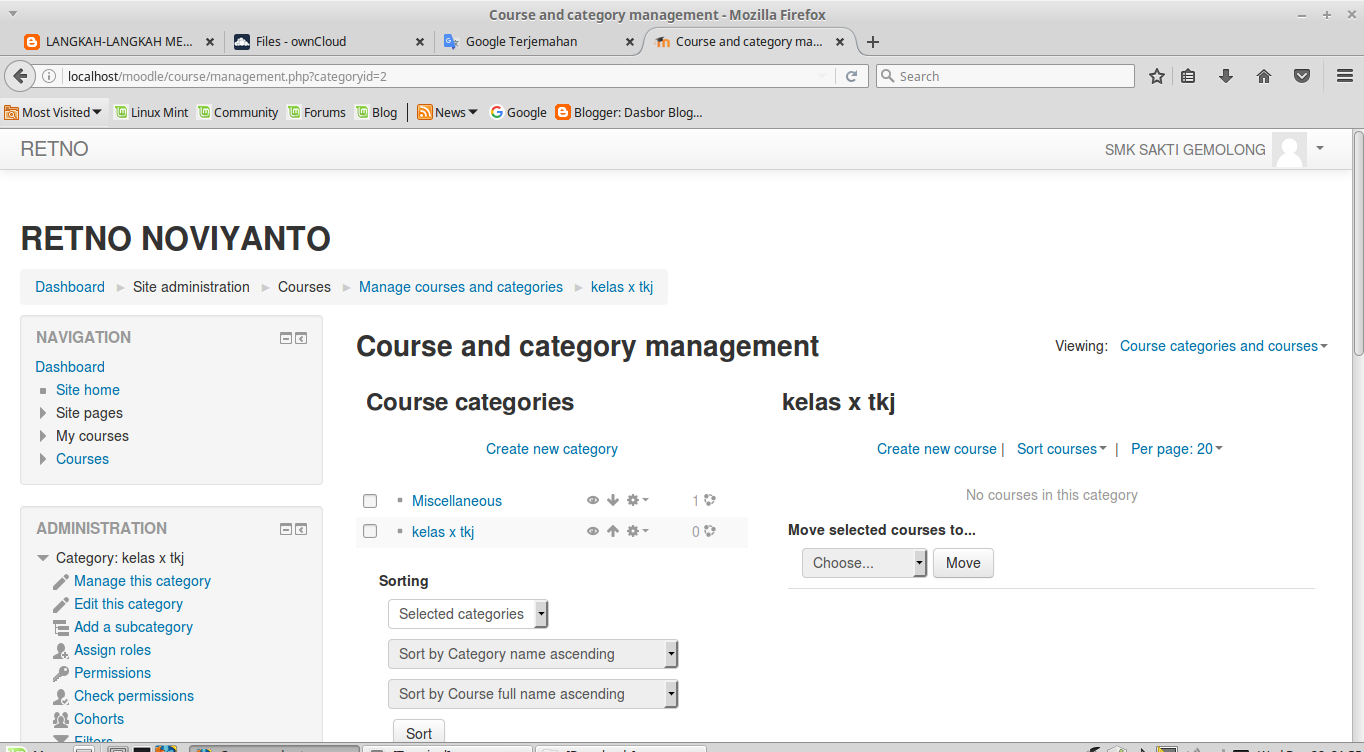Dock the Navigation block to the side
Screen dimensions: 1364x752
click(x=301, y=338)
